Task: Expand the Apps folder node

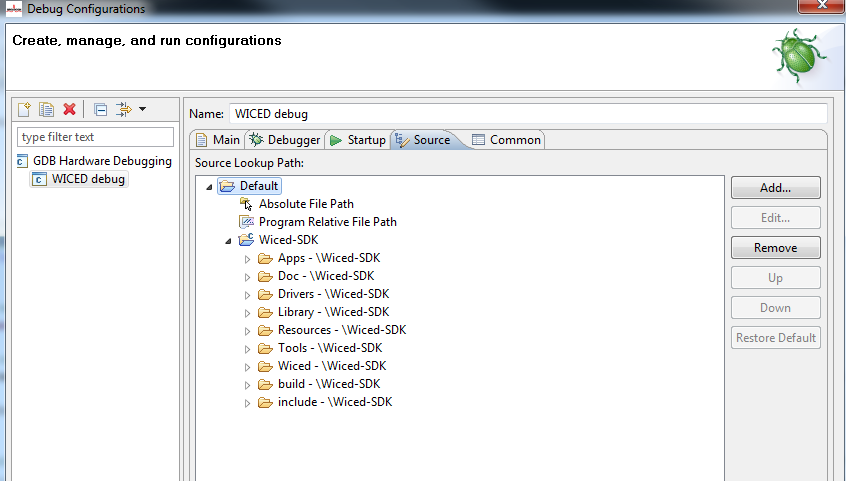Action: [247, 259]
